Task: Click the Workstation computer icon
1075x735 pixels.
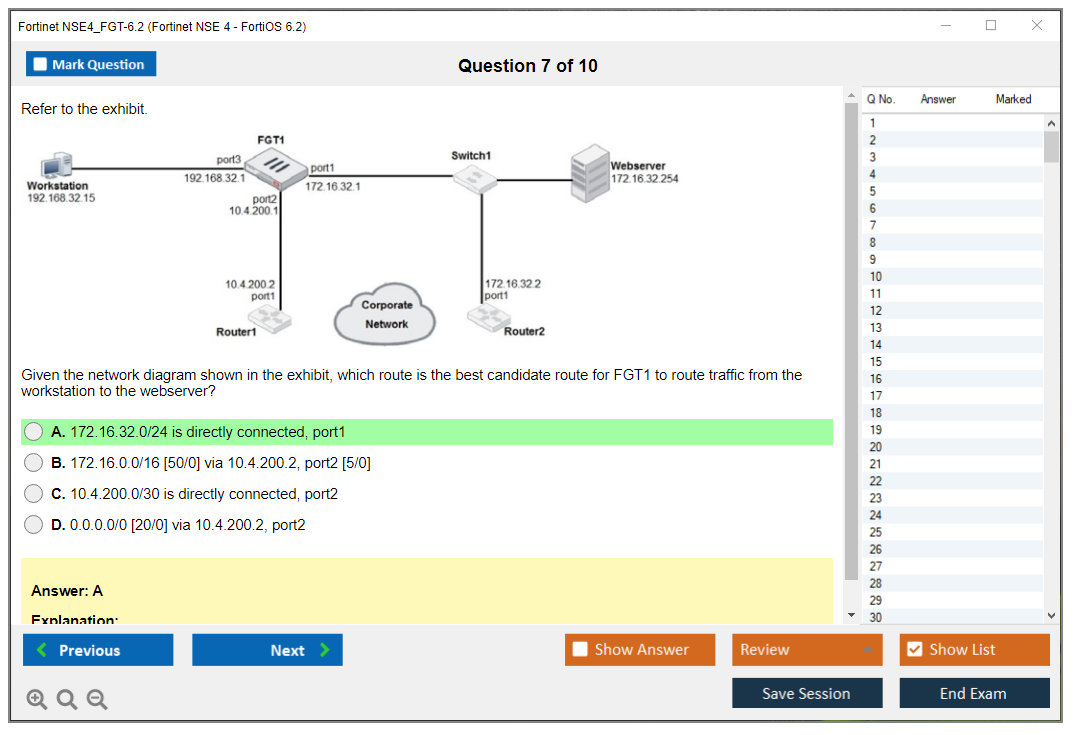Action: [x=56, y=166]
